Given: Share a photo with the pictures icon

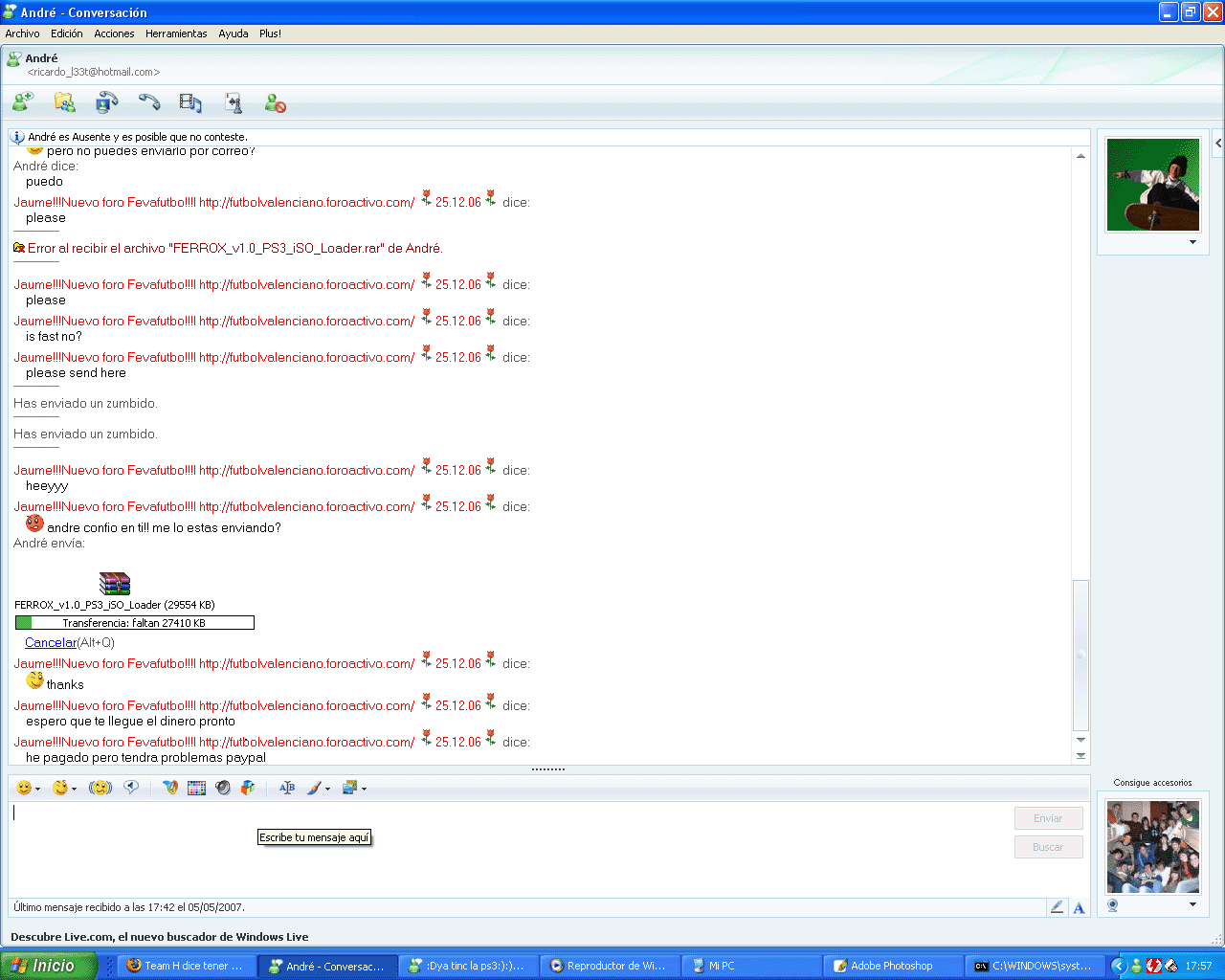Looking at the screenshot, I should tap(349, 788).
